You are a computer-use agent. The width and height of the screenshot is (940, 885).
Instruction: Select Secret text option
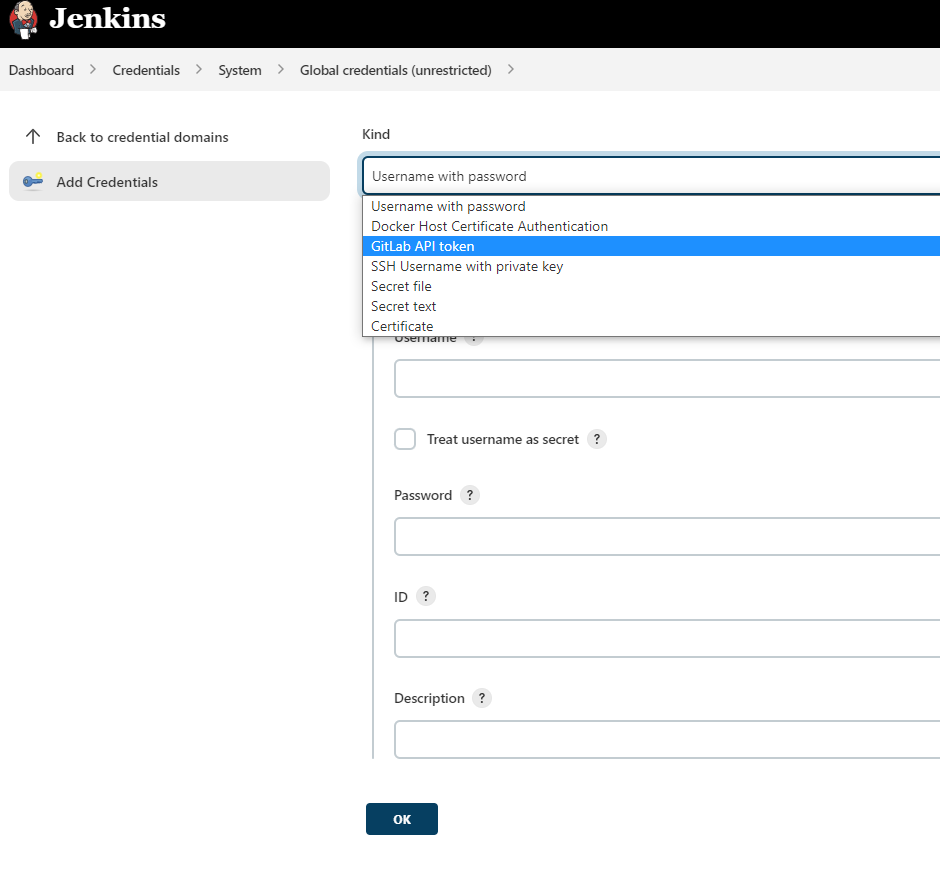[x=651, y=306]
